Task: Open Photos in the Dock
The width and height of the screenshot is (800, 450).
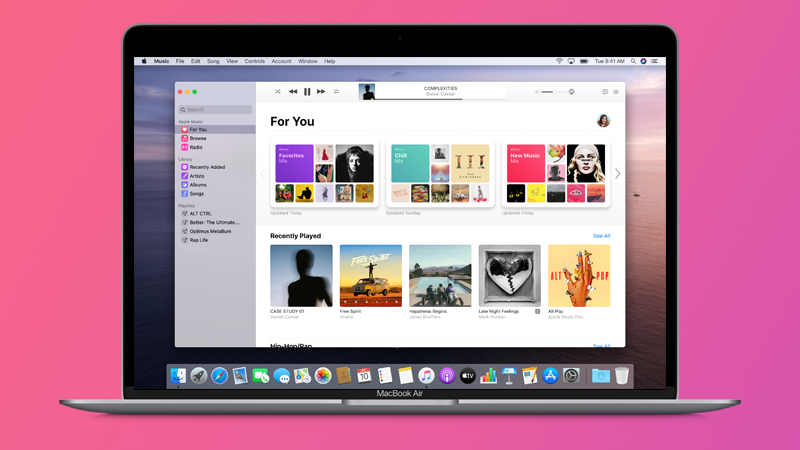Action: pos(323,376)
